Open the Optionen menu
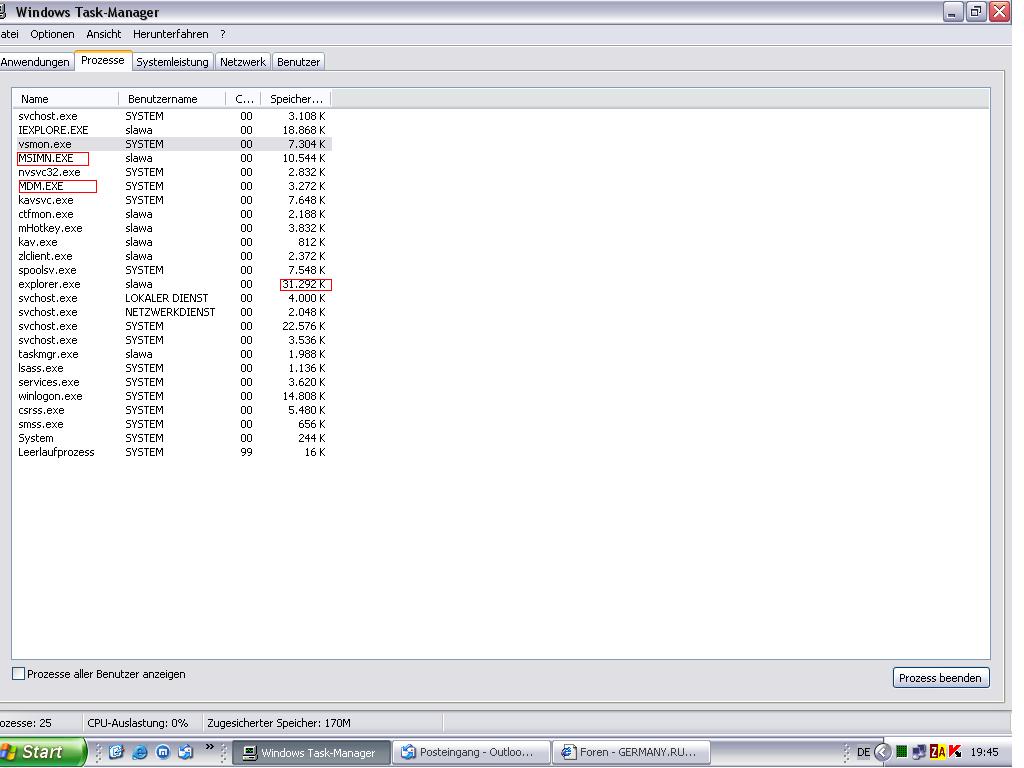 tap(52, 34)
